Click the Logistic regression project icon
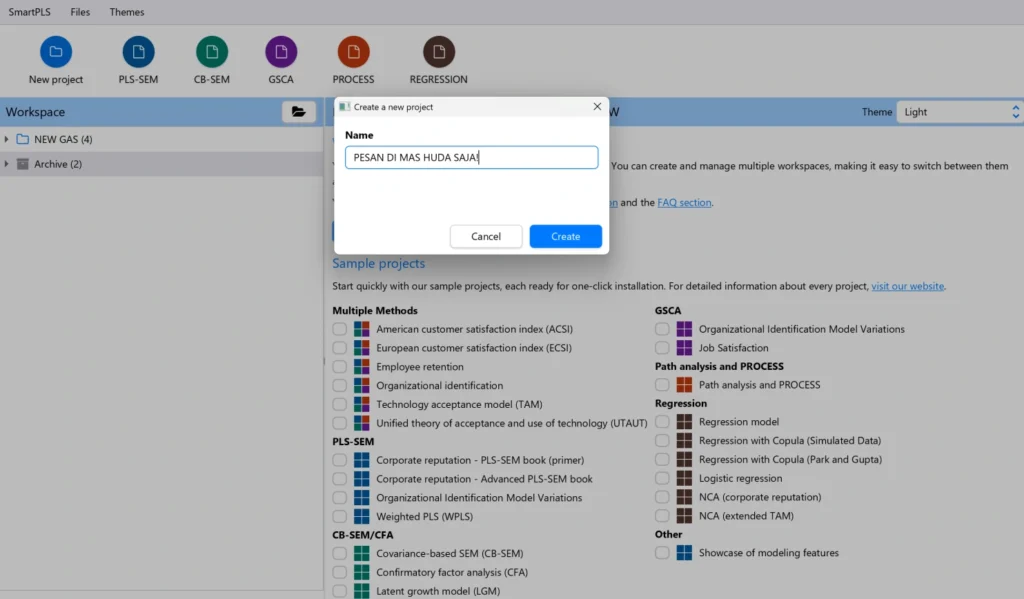Image resolution: width=1024 pixels, height=599 pixels. [684, 478]
